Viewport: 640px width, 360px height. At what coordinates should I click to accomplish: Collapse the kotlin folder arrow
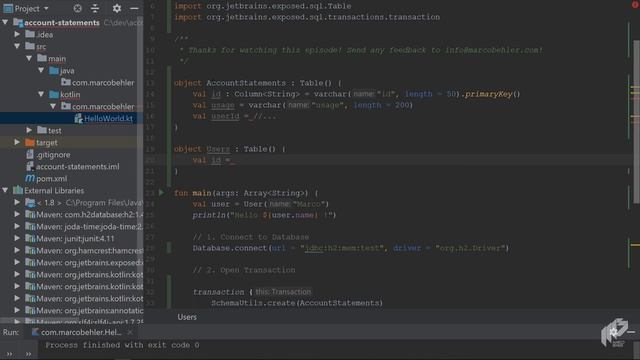click(x=41, y=94)
